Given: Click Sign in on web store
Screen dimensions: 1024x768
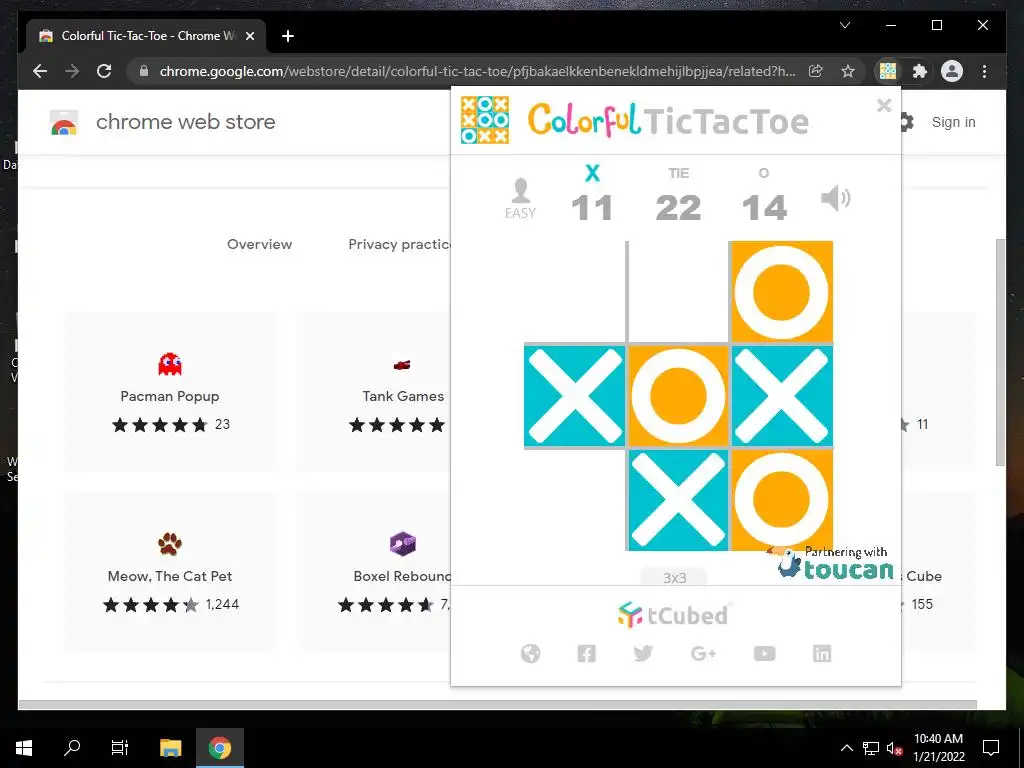Looking at the screenshot, I should point(953,122).
